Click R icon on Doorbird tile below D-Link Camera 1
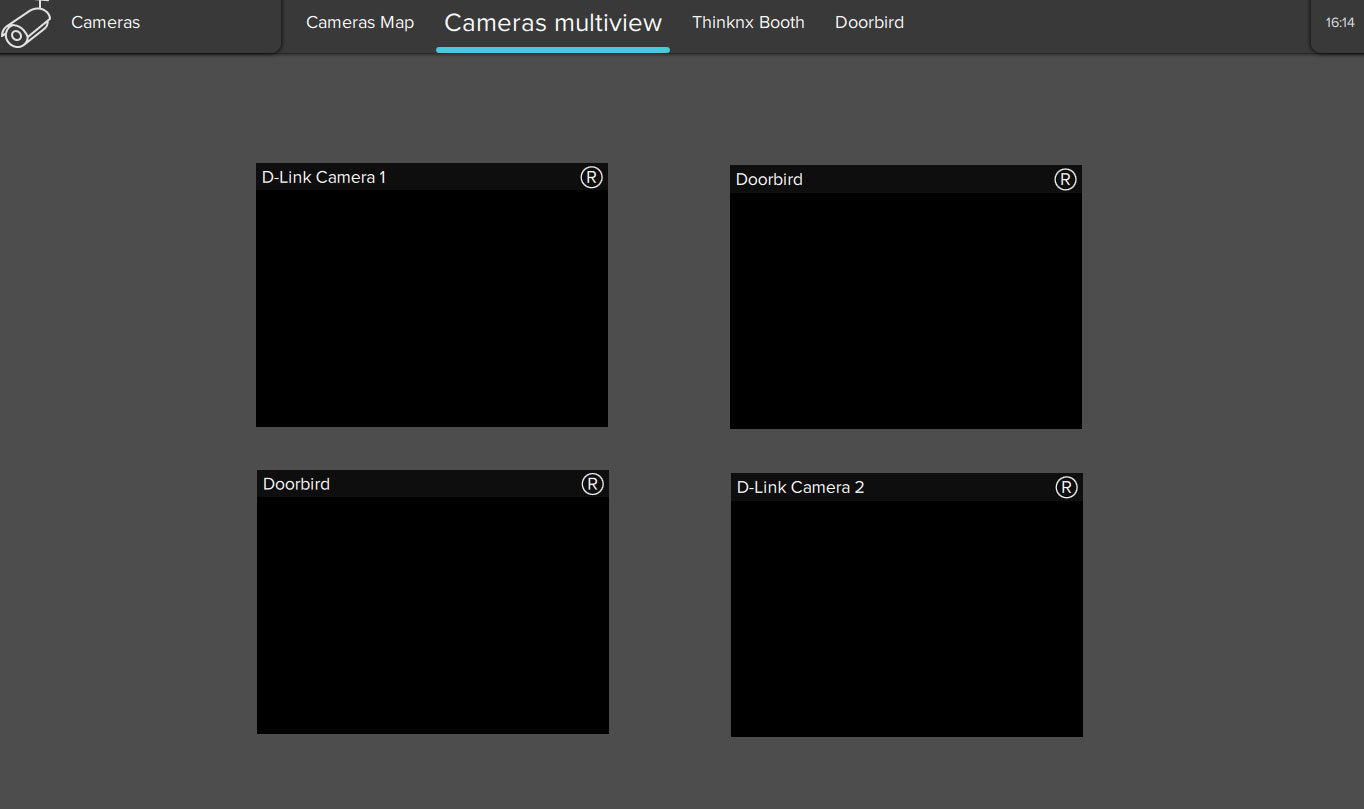This screenshot has height=809, width=1364. pos(592,484)
